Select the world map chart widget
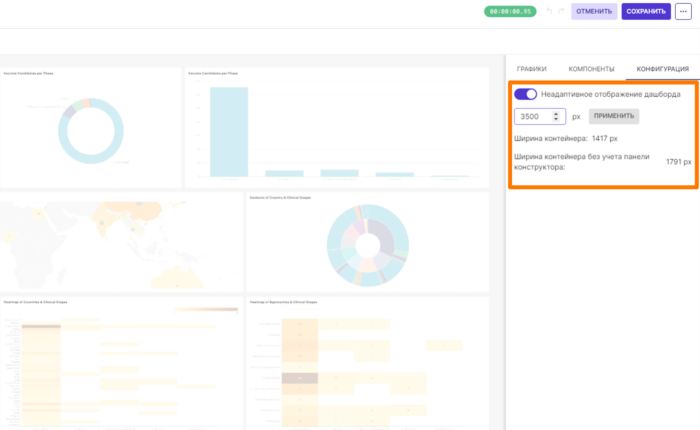This screenshot has height=430, width=700. [x=121, y=242]
